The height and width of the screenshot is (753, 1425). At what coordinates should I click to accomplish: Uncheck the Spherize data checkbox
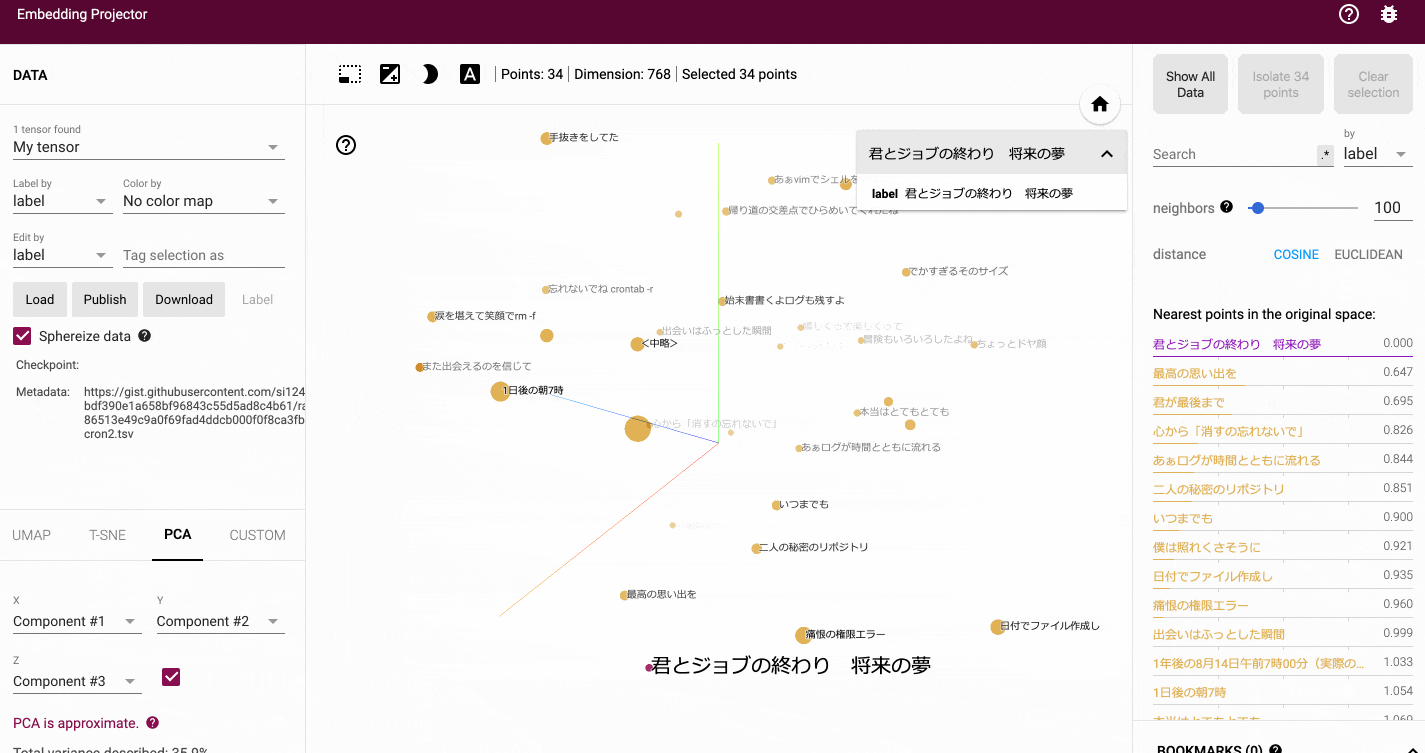click(x=22, y=335)
